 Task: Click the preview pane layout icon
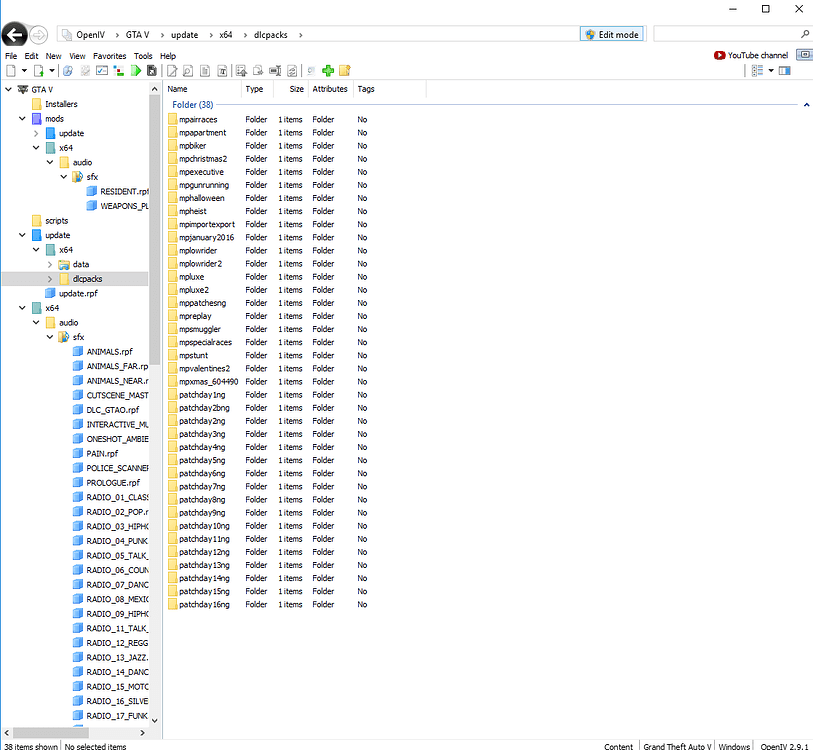(x=785, y=71)
